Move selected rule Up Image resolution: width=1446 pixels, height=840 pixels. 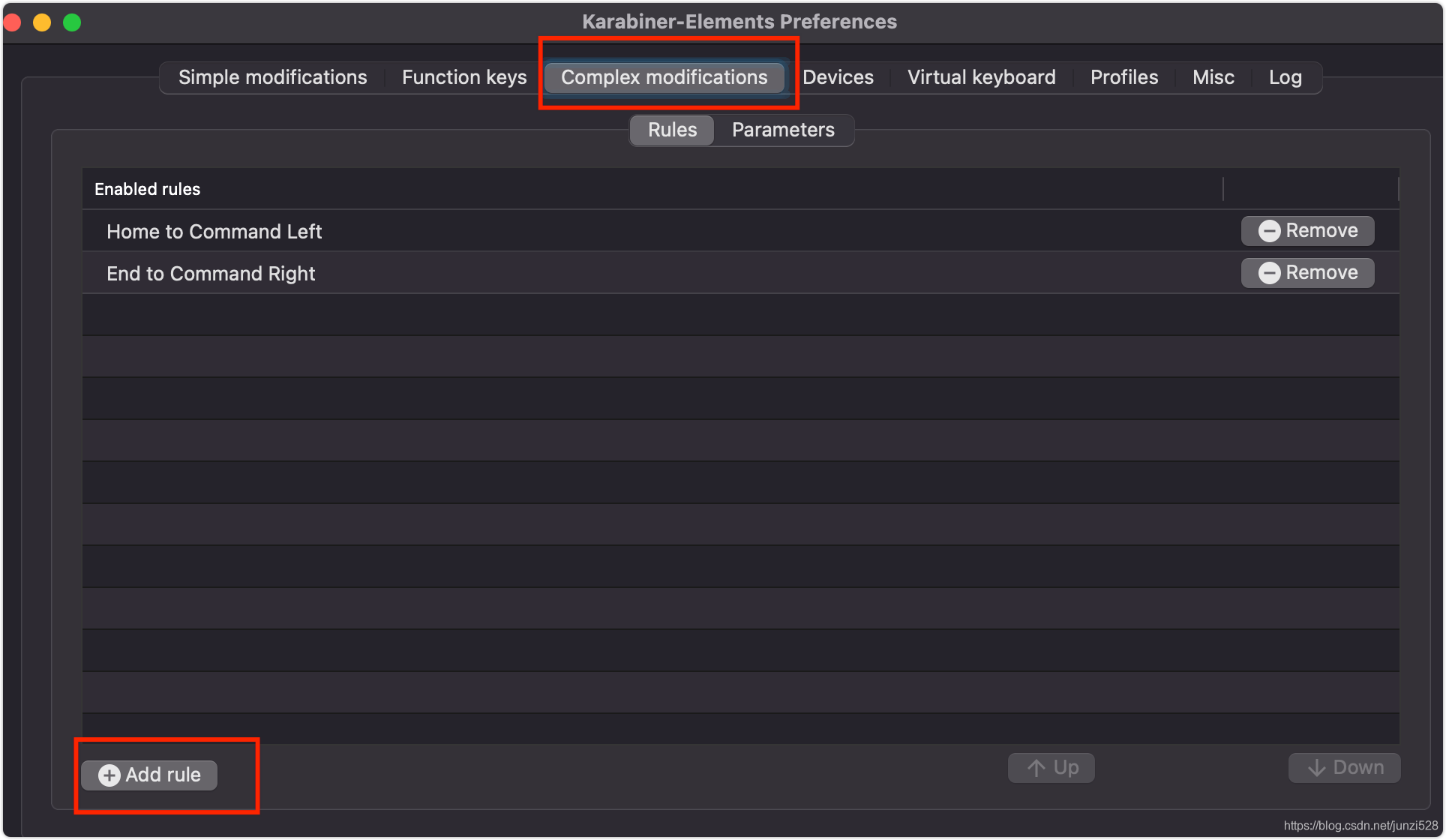[x=1051, y=767]
